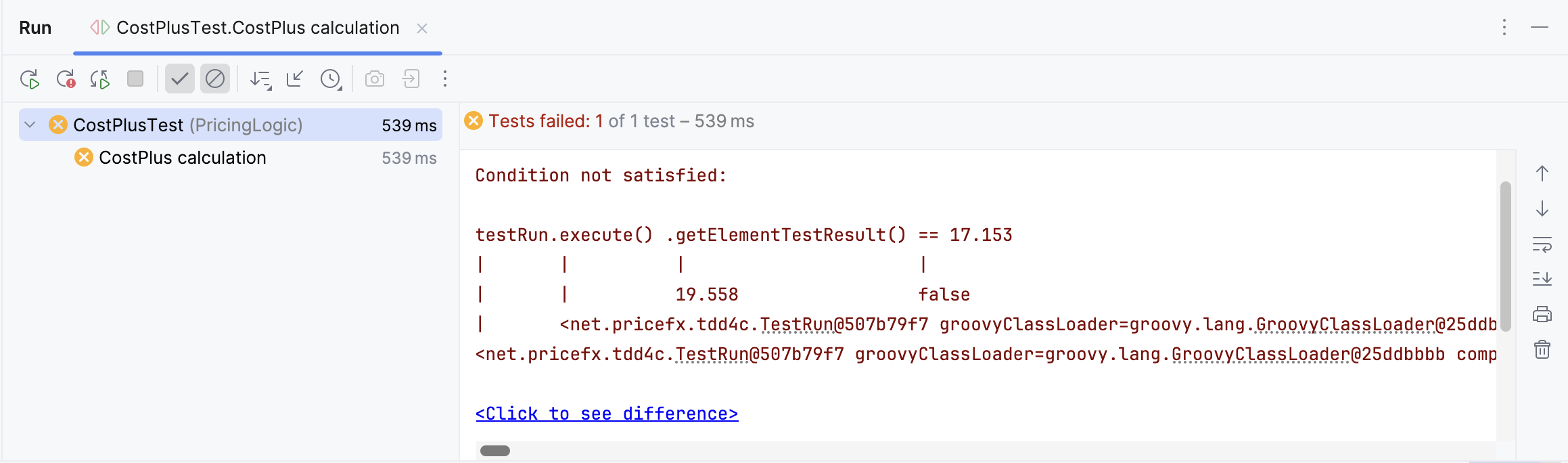Collapse the CostPlusTest tree node
This screenshot has width=1568, height=463.
pyautogui.click(x=28, y=125)
